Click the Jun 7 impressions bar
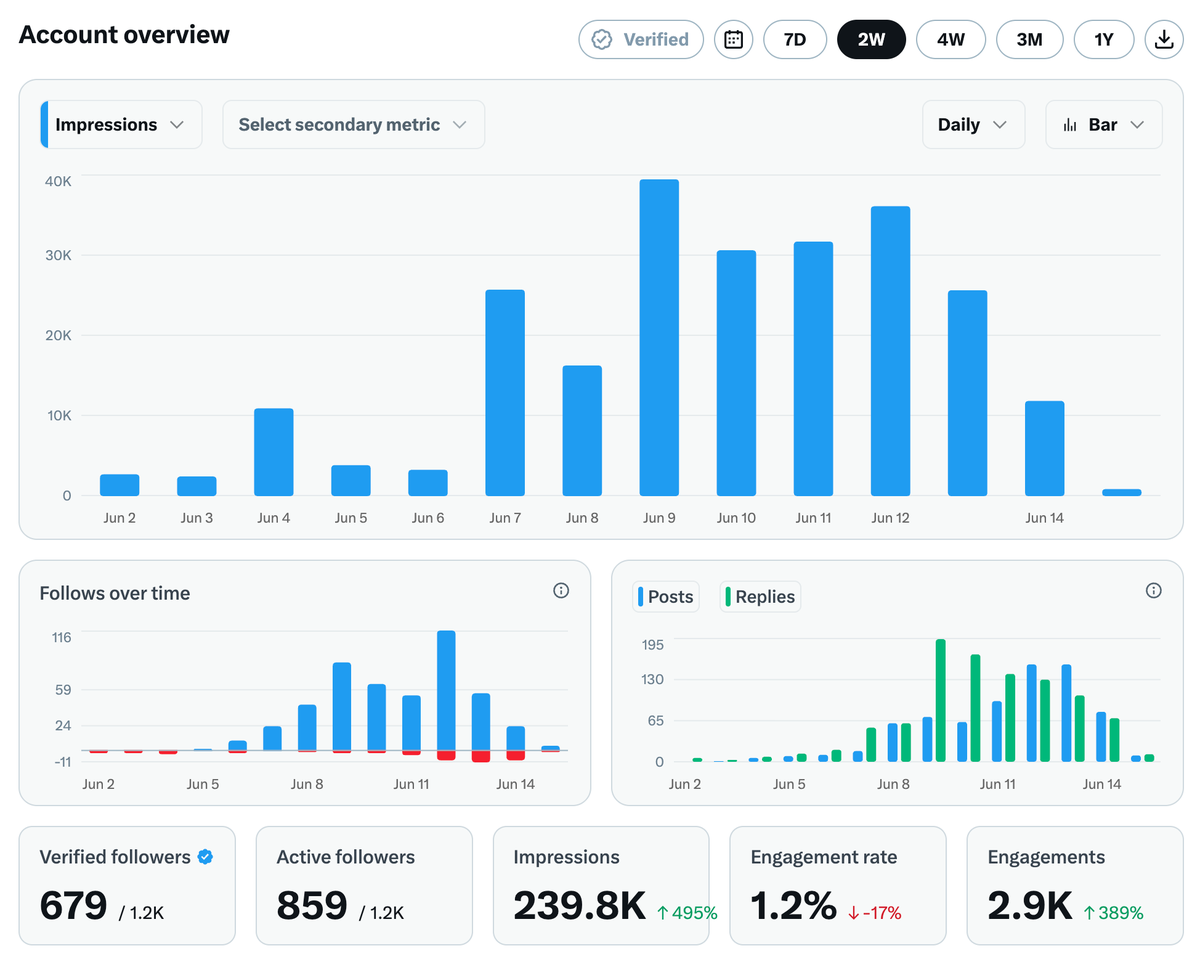1200x959 pixels. (505, 393)
